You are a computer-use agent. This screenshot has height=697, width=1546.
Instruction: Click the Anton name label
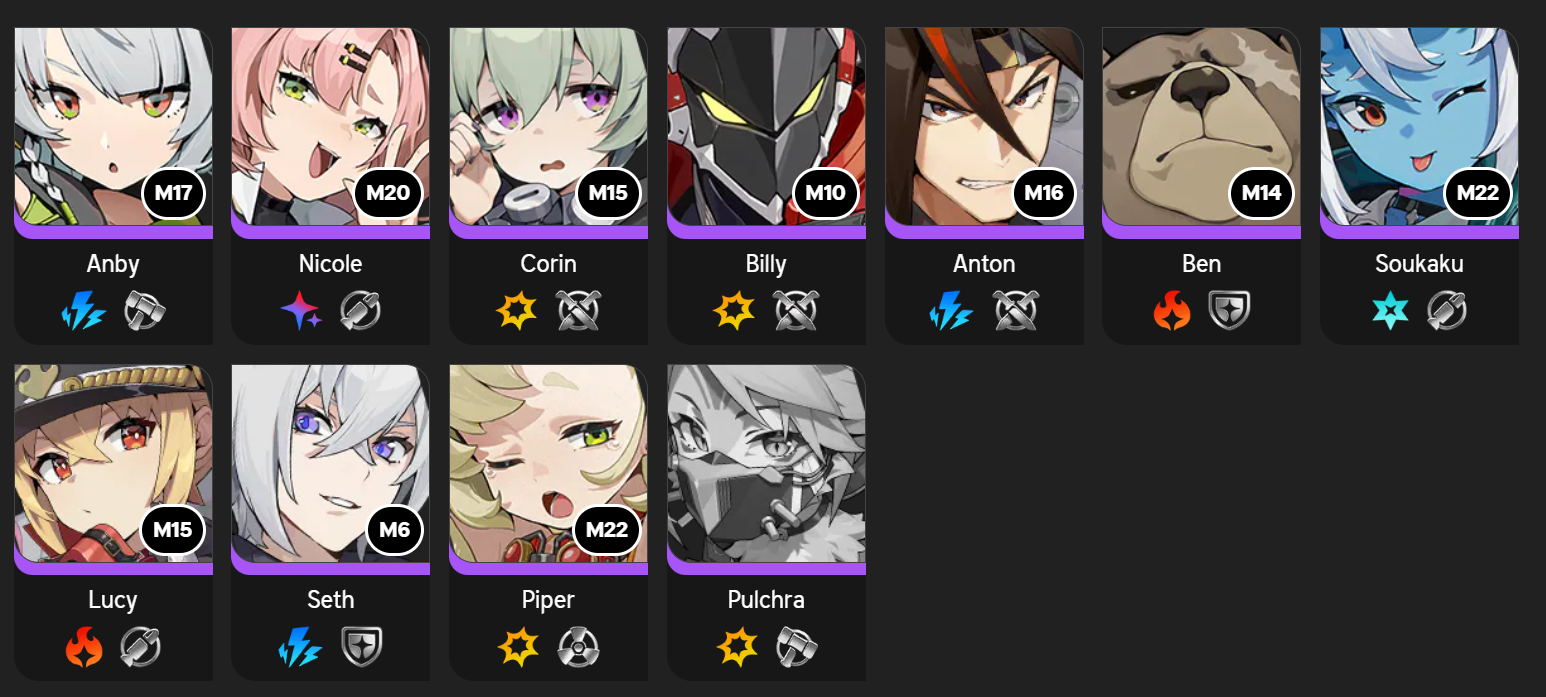coord(984,264)
